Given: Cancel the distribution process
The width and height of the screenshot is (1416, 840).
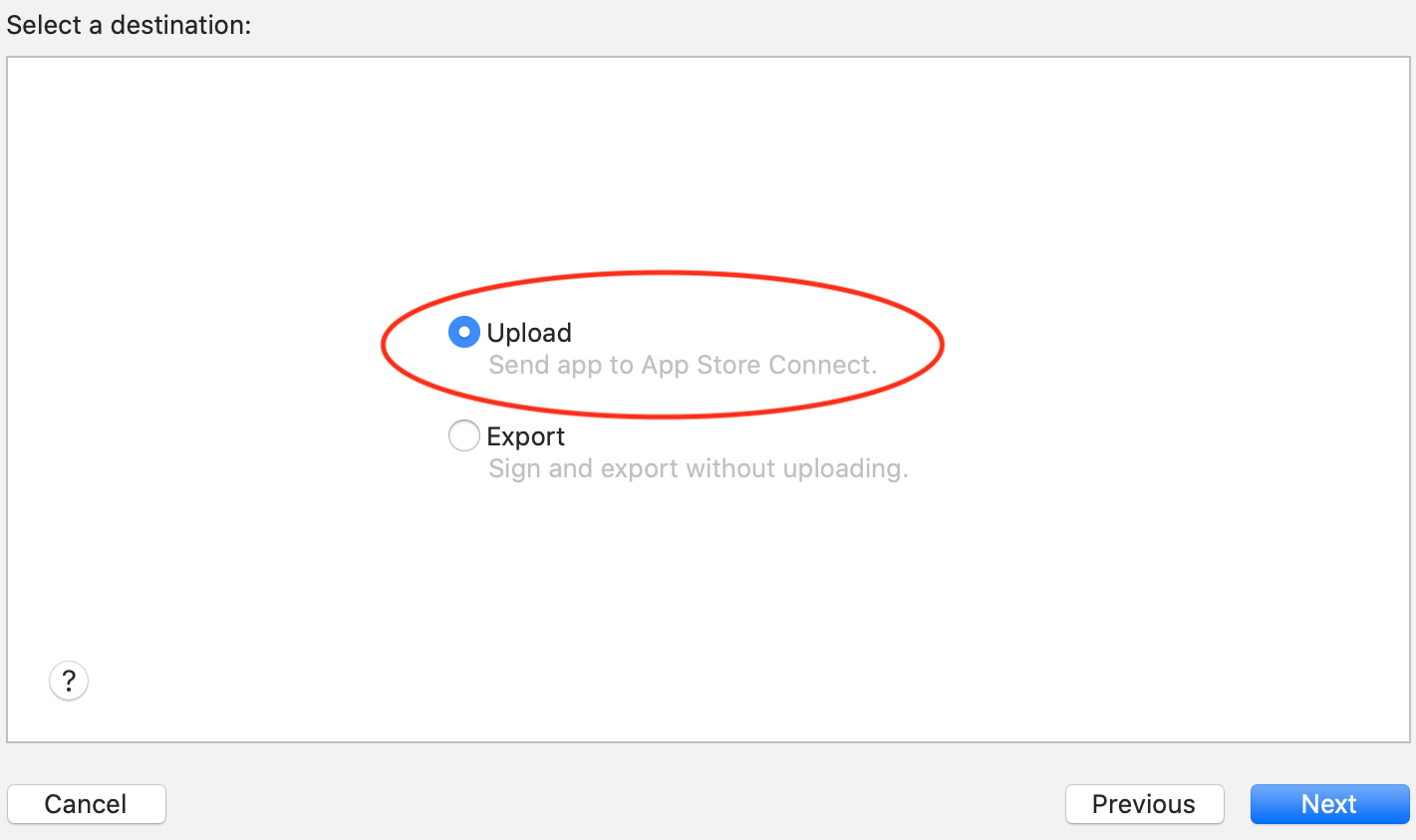Looking at the screenshot, I should 86,804.
